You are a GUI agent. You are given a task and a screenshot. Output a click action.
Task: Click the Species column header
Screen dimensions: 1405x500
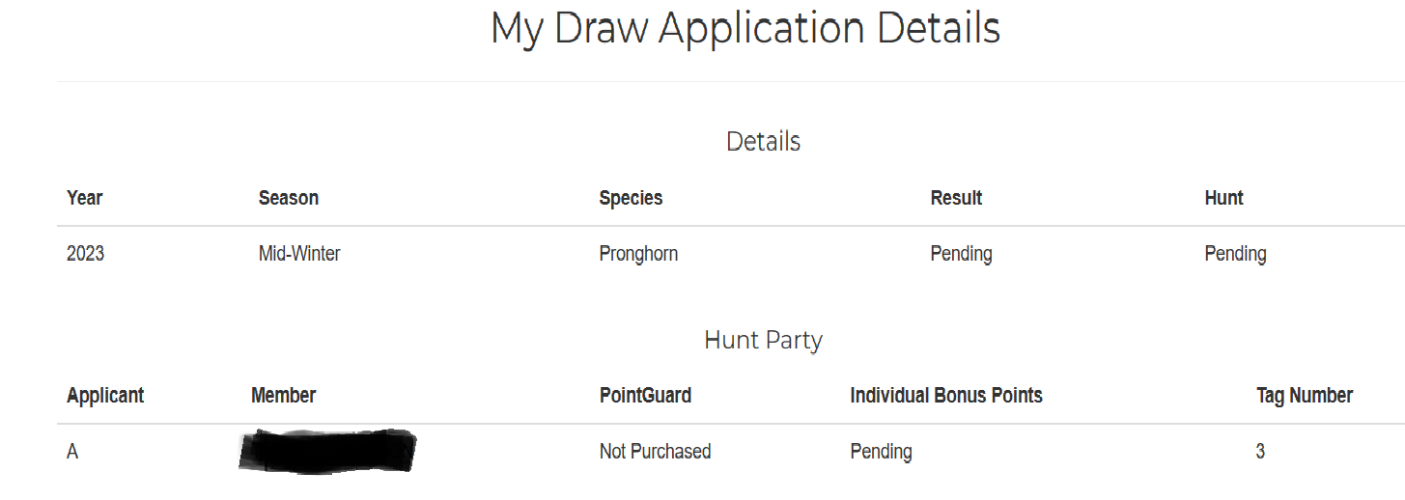[x=631, y=198]
